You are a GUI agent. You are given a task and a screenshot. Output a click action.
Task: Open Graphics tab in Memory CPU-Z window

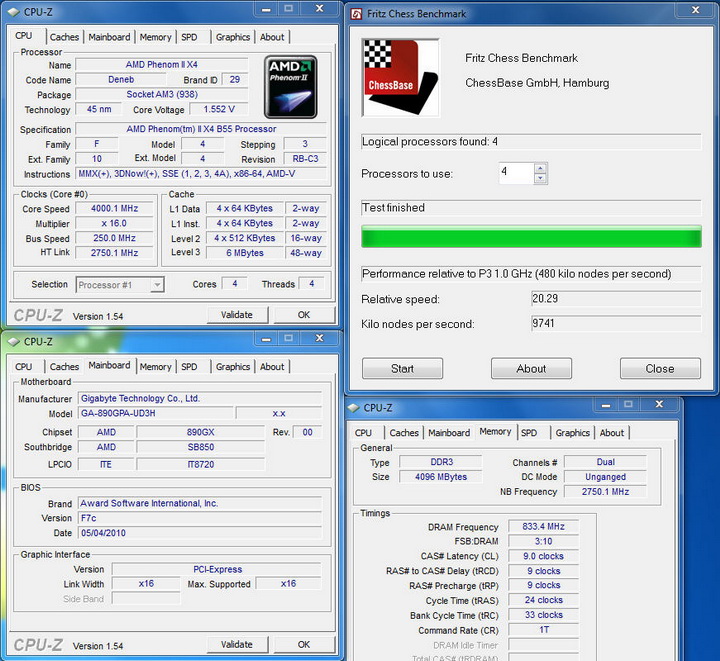pyautogui.click(x=573, y=433)
